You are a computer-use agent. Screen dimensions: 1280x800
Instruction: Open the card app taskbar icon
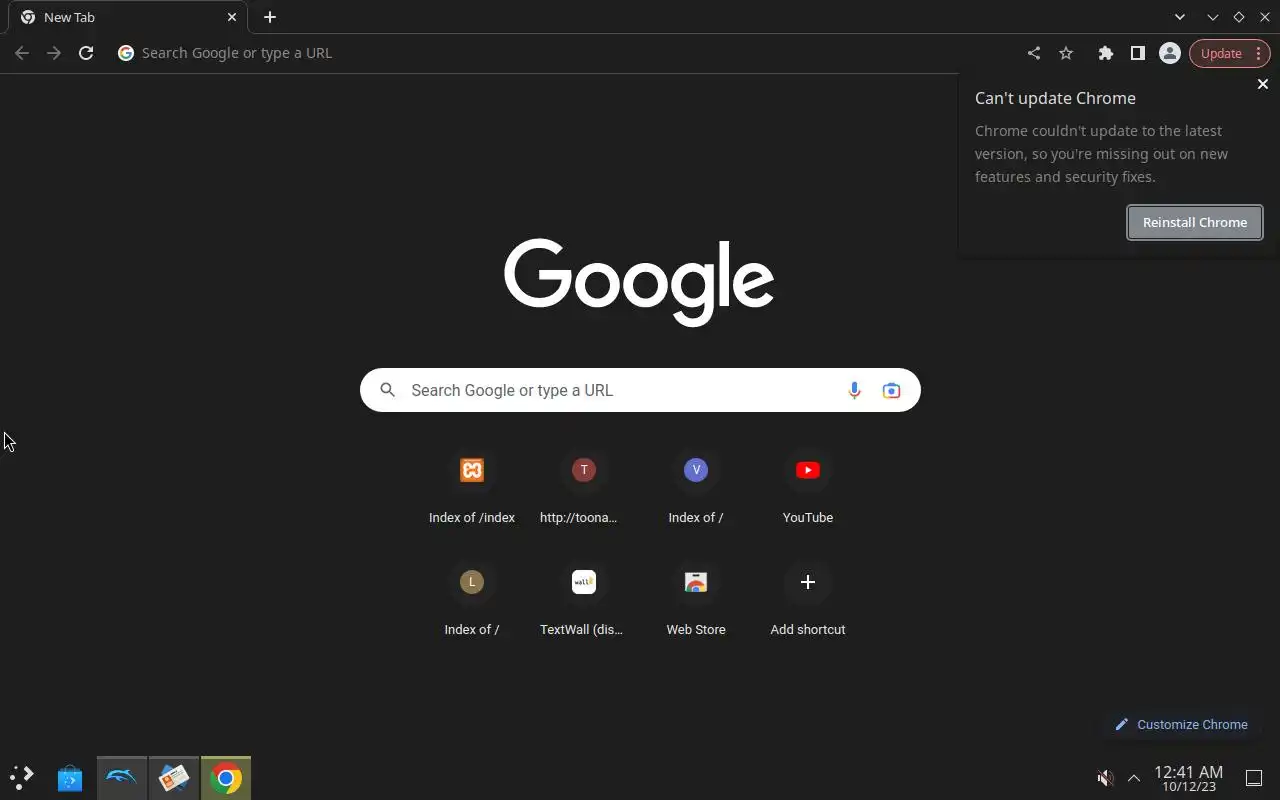174,778
